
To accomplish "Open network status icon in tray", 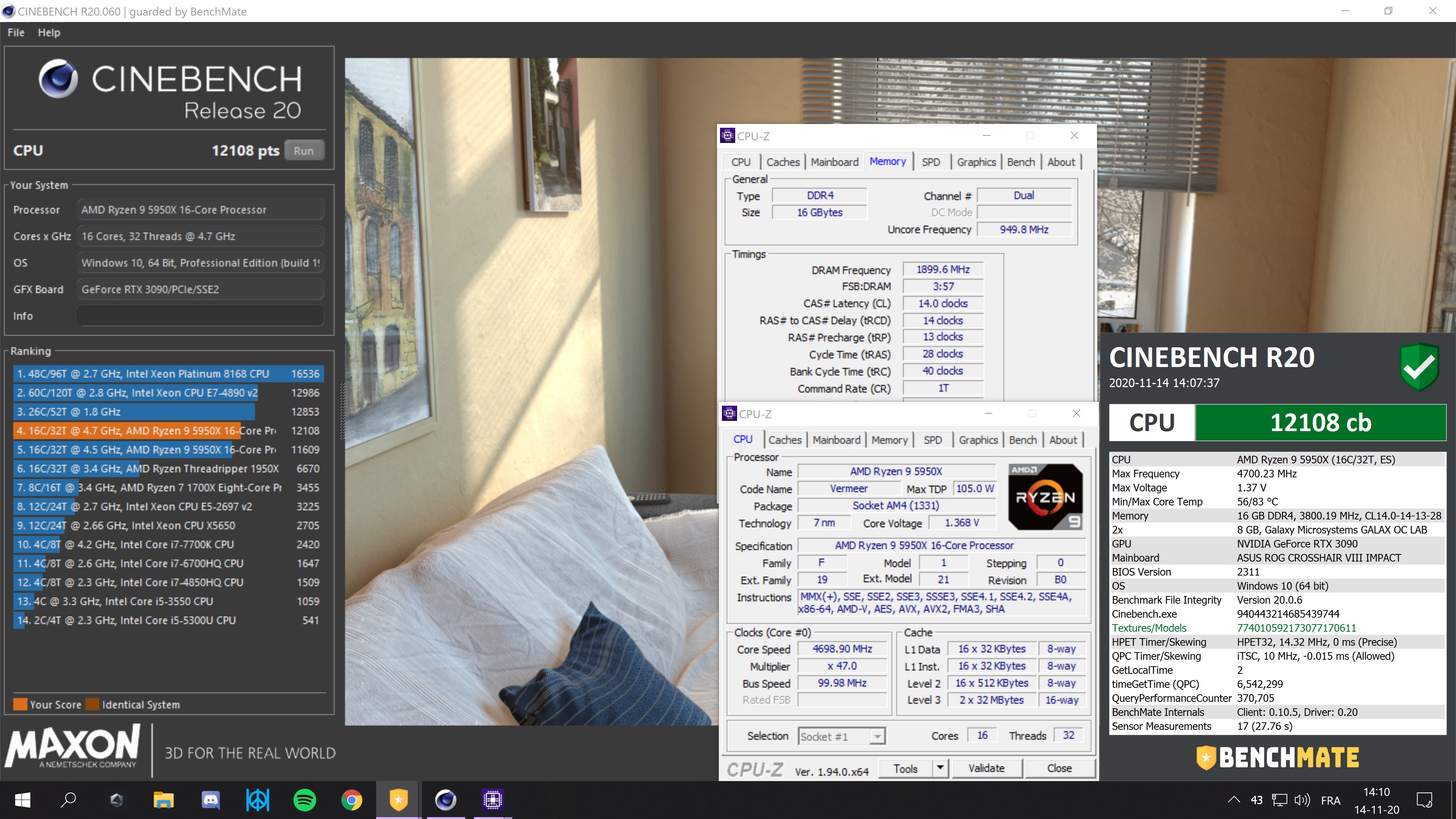I will [1279, 800].
